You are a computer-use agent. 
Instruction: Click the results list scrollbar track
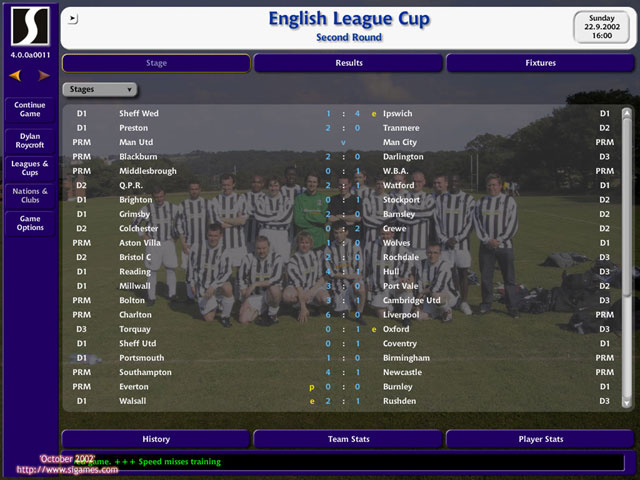[626, 258]
